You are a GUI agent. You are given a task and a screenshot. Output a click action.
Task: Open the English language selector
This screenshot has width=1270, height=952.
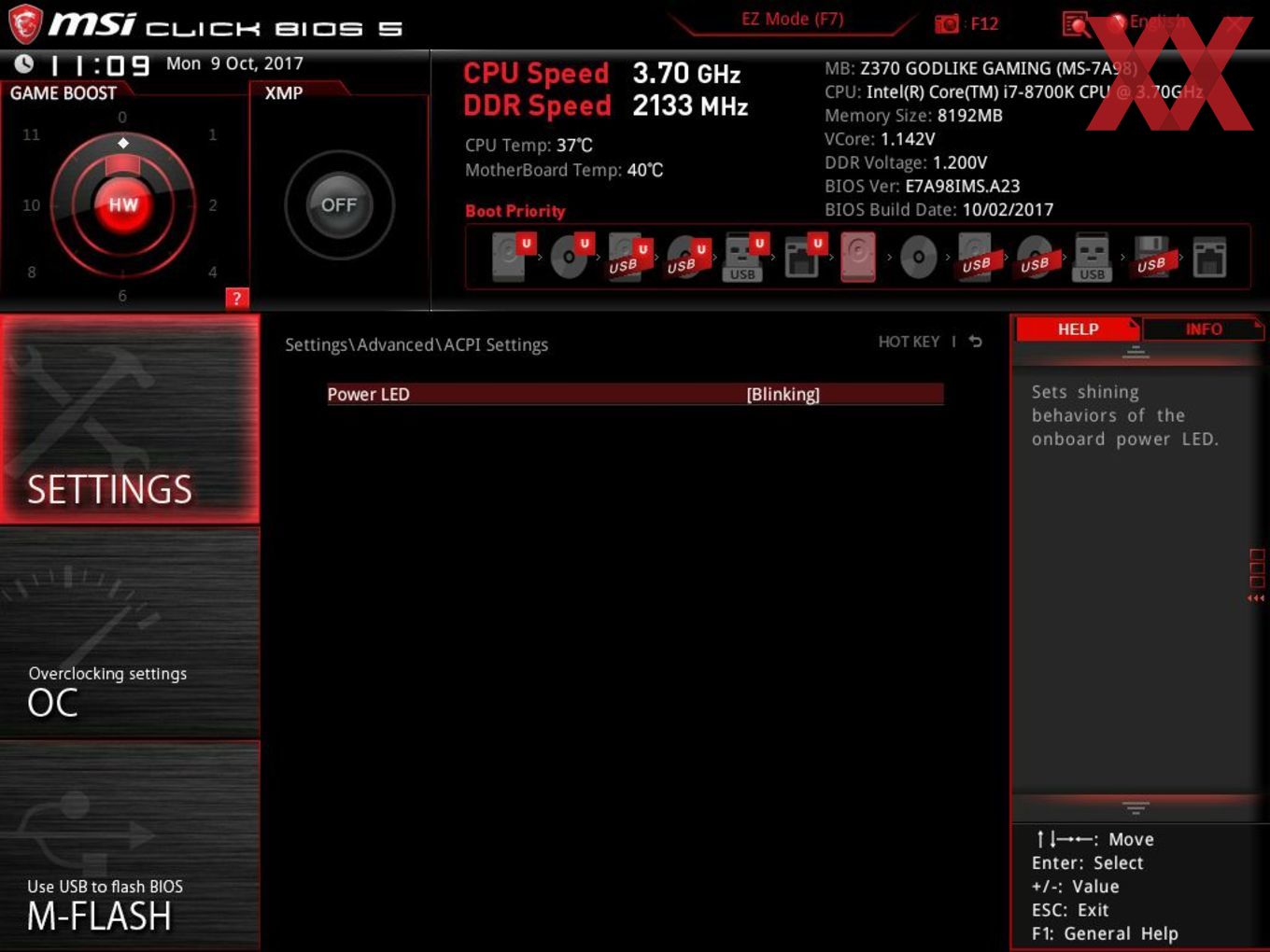pyautogui.click(x=1158, y=21)
